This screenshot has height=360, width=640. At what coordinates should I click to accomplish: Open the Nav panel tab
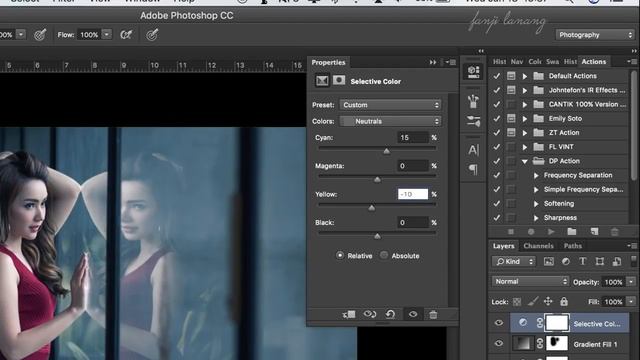(517, 62)
